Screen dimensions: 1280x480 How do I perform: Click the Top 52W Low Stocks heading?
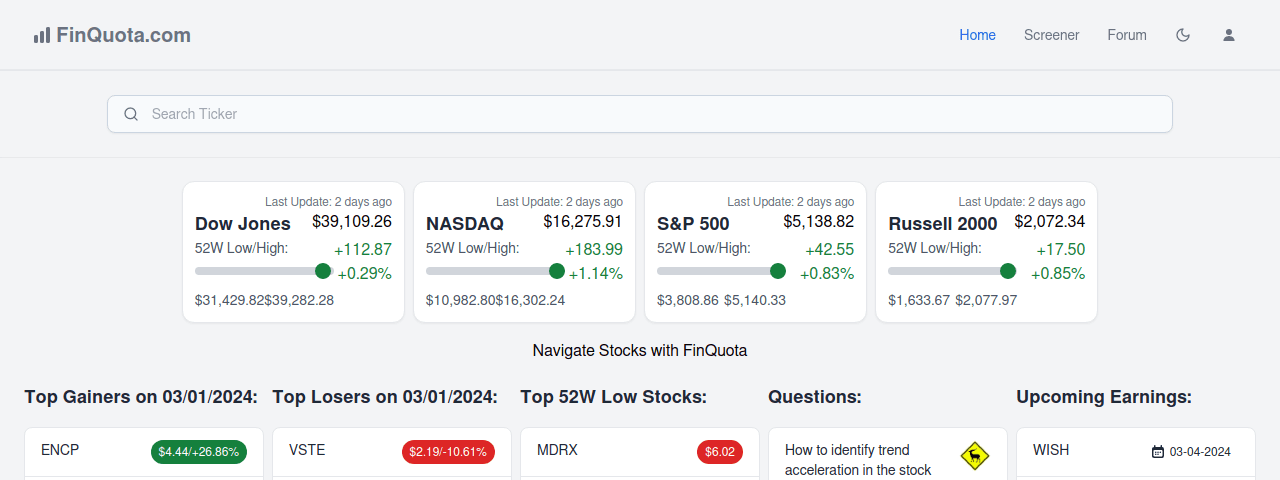click(x=614, y=397)
